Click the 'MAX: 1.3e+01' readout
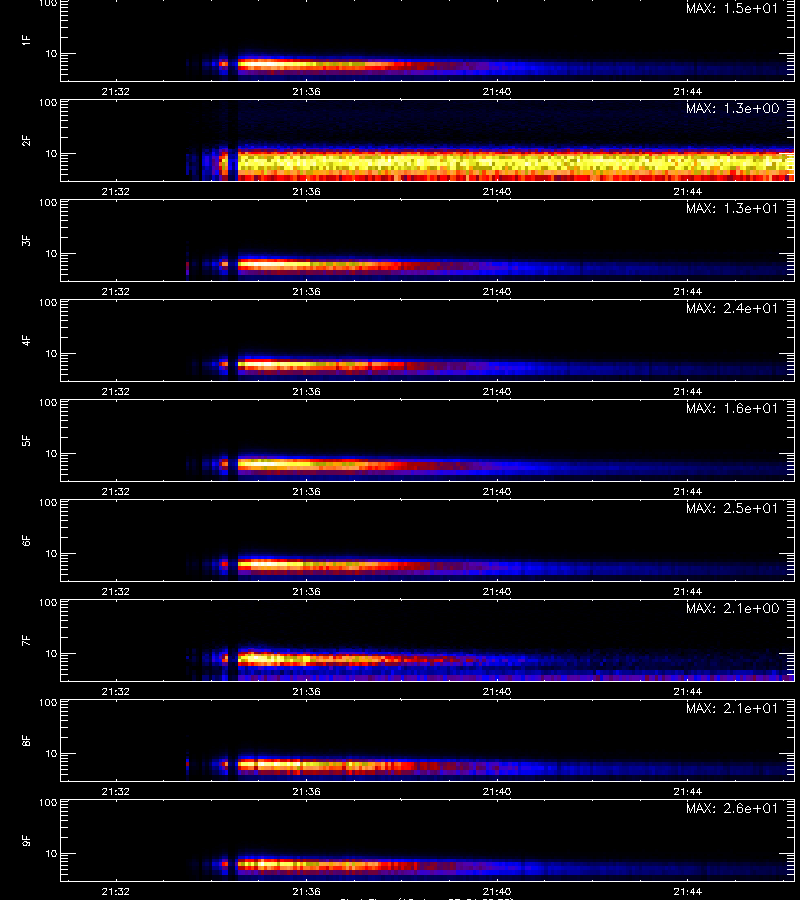Image resolution: width=800 pixels, height=900 pixels. coord(732,208)
